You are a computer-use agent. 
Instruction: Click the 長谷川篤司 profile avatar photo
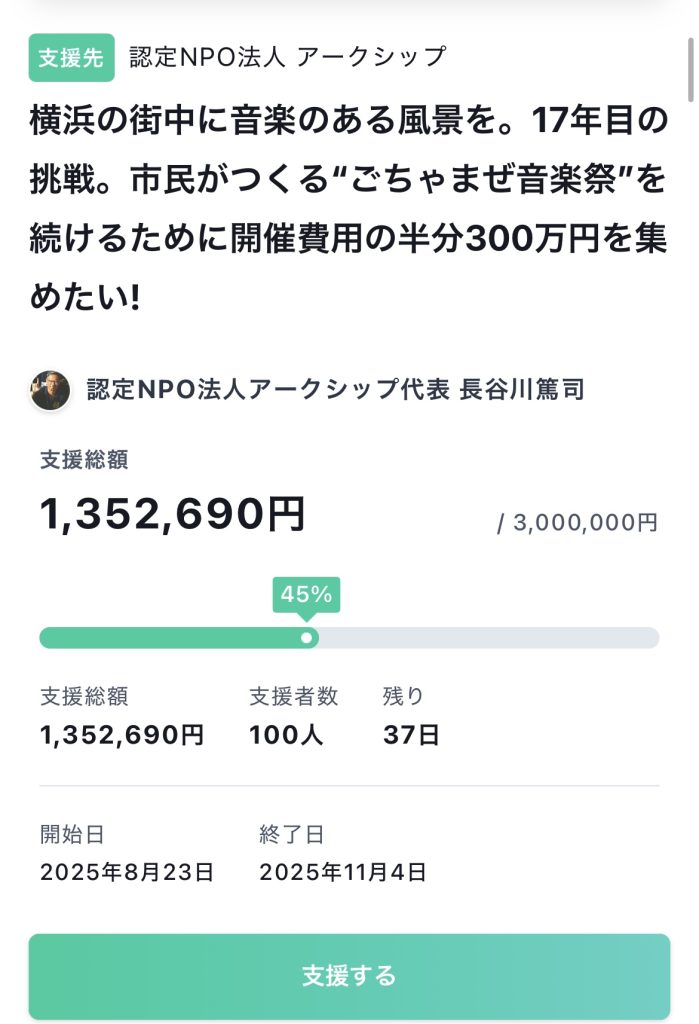(x=50, y=390)
